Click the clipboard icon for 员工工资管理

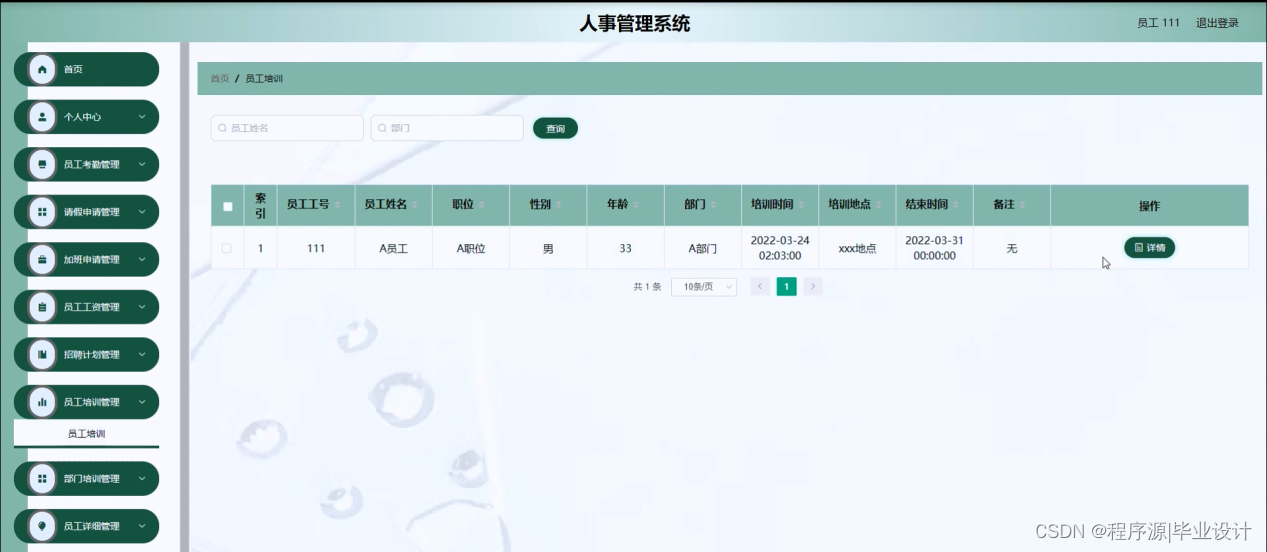pos(42,307)
